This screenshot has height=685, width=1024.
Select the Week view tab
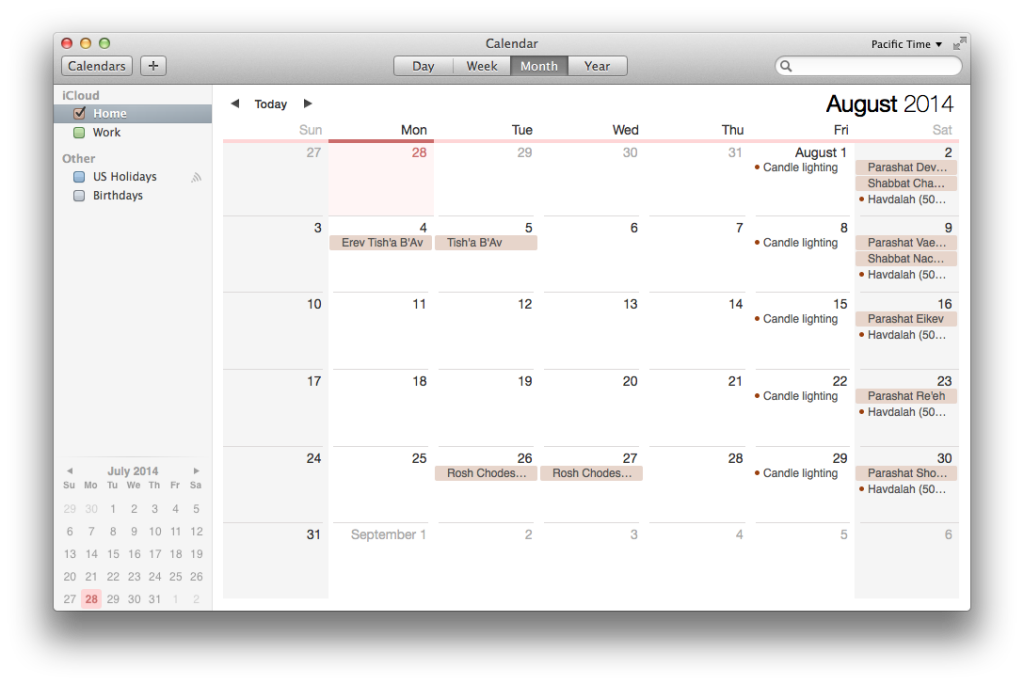click(481, 66)
